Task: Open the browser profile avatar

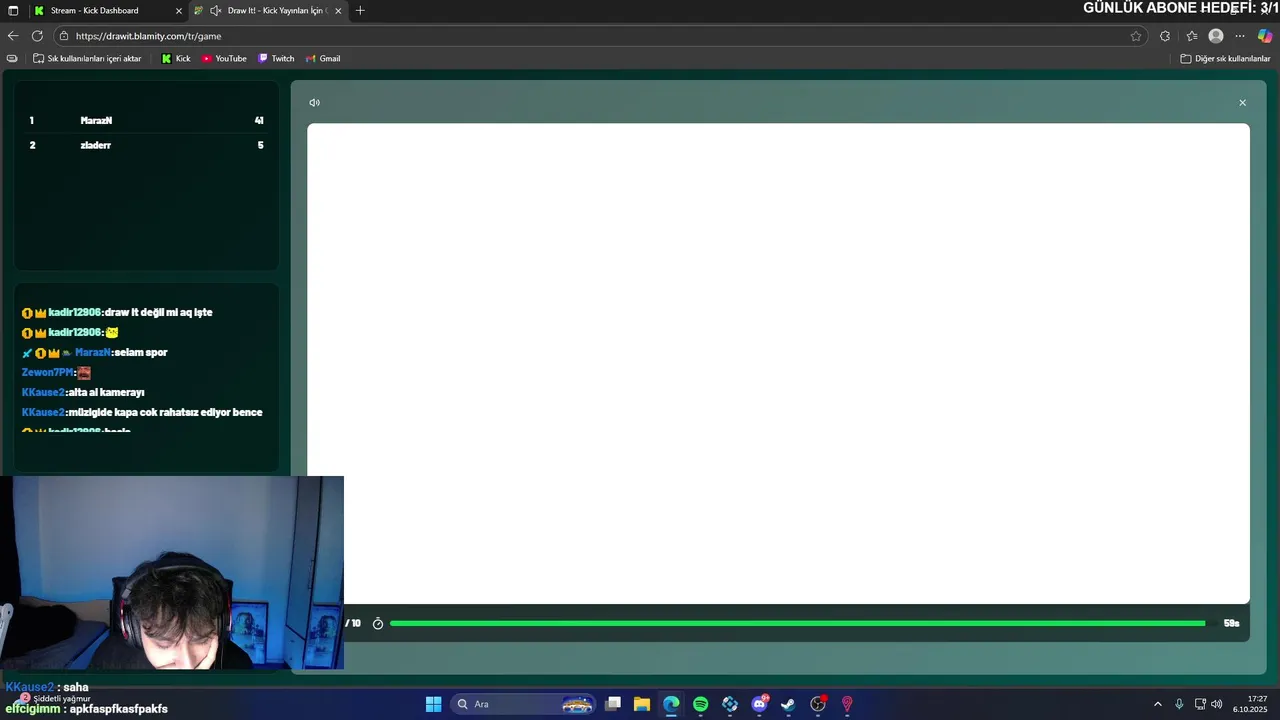Action: tap(1216, 36)
